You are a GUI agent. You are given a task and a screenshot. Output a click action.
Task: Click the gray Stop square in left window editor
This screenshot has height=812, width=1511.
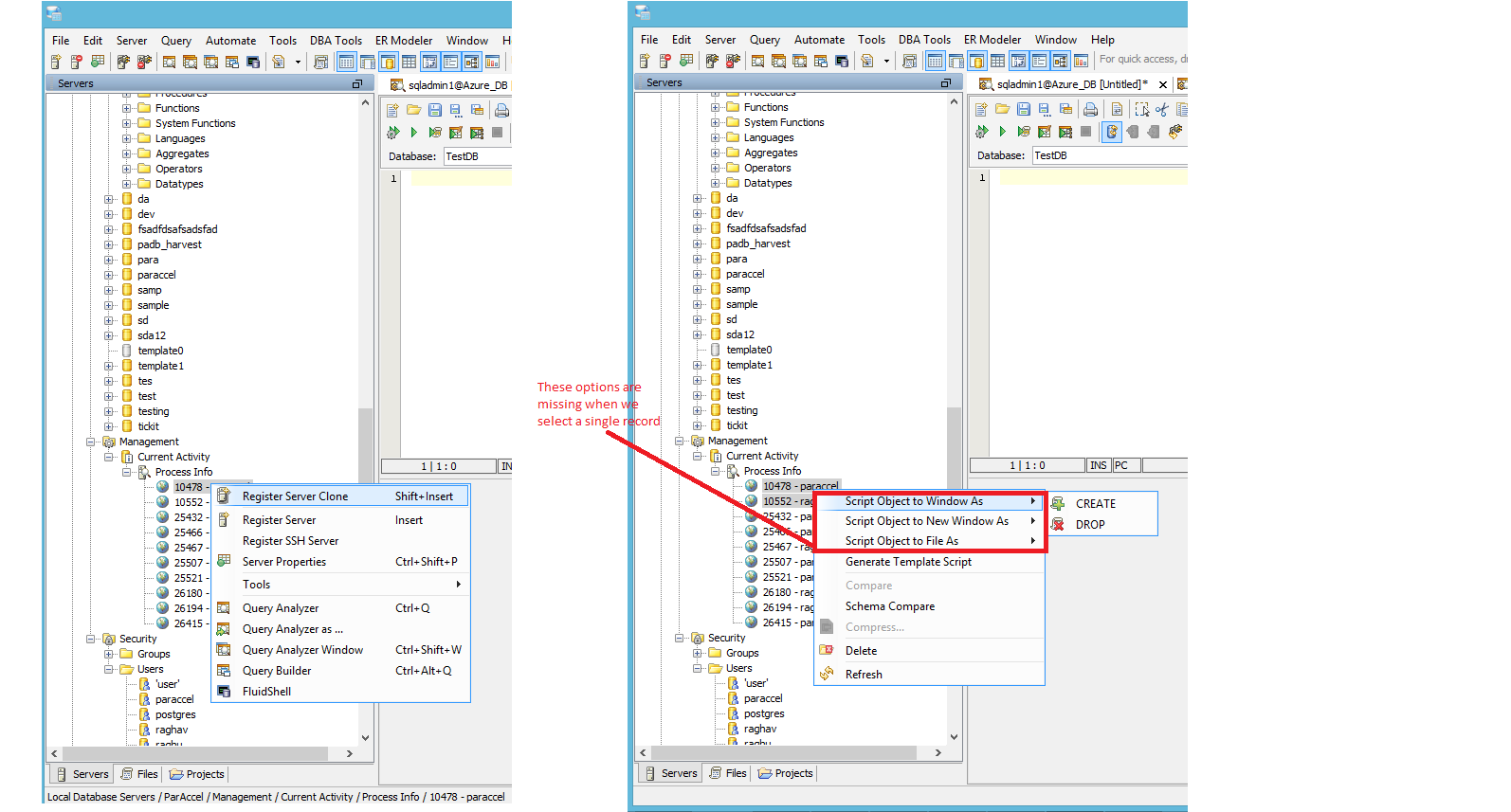[497, 133]
